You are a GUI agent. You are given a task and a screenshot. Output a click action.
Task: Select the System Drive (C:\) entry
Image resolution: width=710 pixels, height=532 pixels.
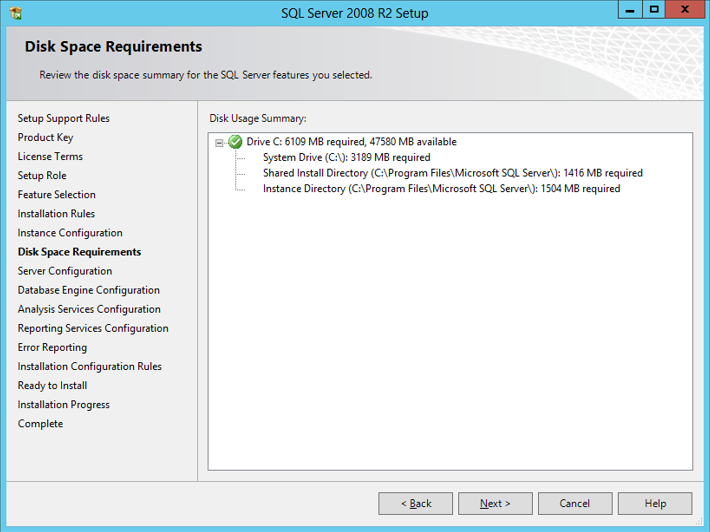[x=346, y=157]
